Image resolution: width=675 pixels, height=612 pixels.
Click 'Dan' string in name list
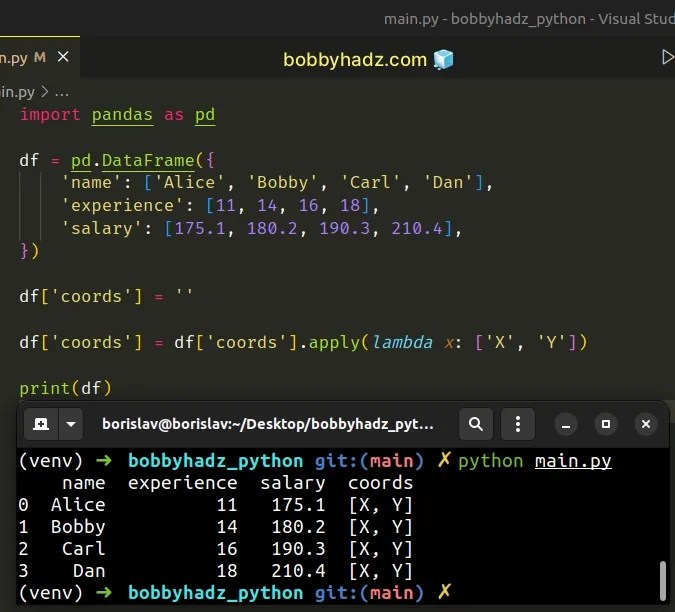click(x=448, y=182)
